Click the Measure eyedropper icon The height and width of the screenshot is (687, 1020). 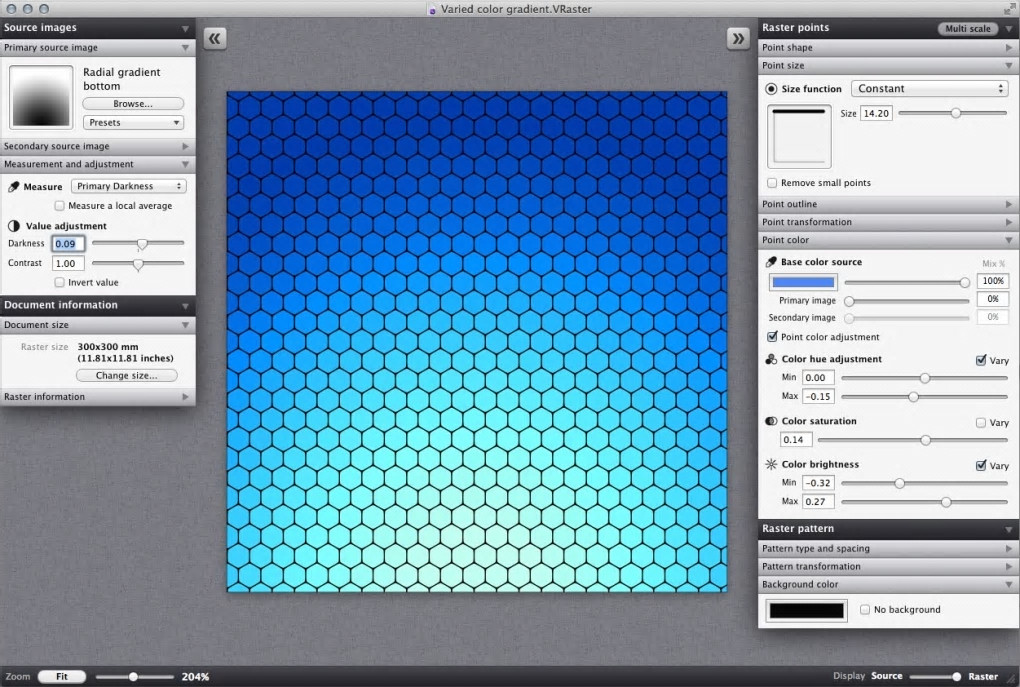(14, 187)
